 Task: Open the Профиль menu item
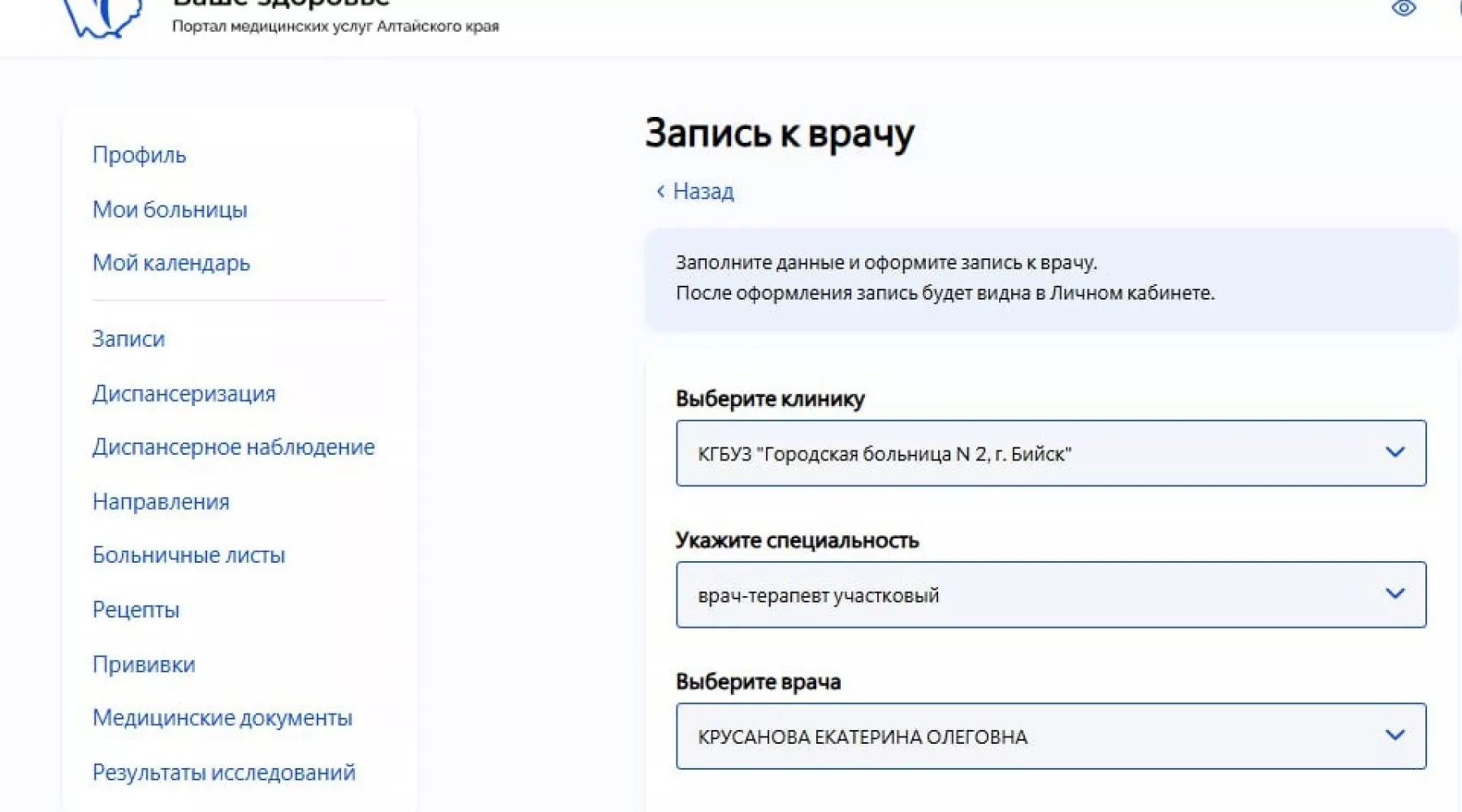(139, 155)
